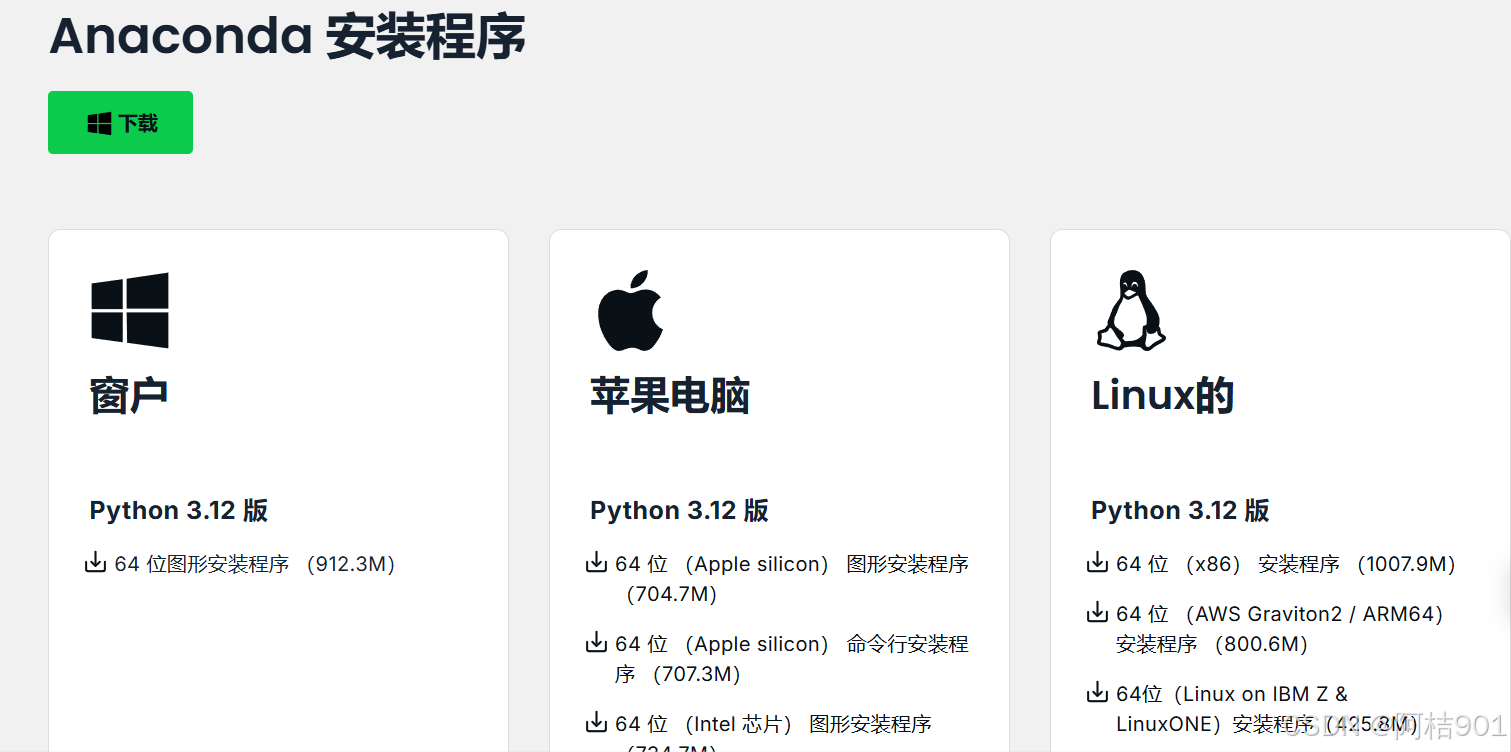The height and width of the screenshot is (752, 1511).
Task: Open Apple silicon 图形安装程序 (704.7M) link
Action: coord(792,579)
